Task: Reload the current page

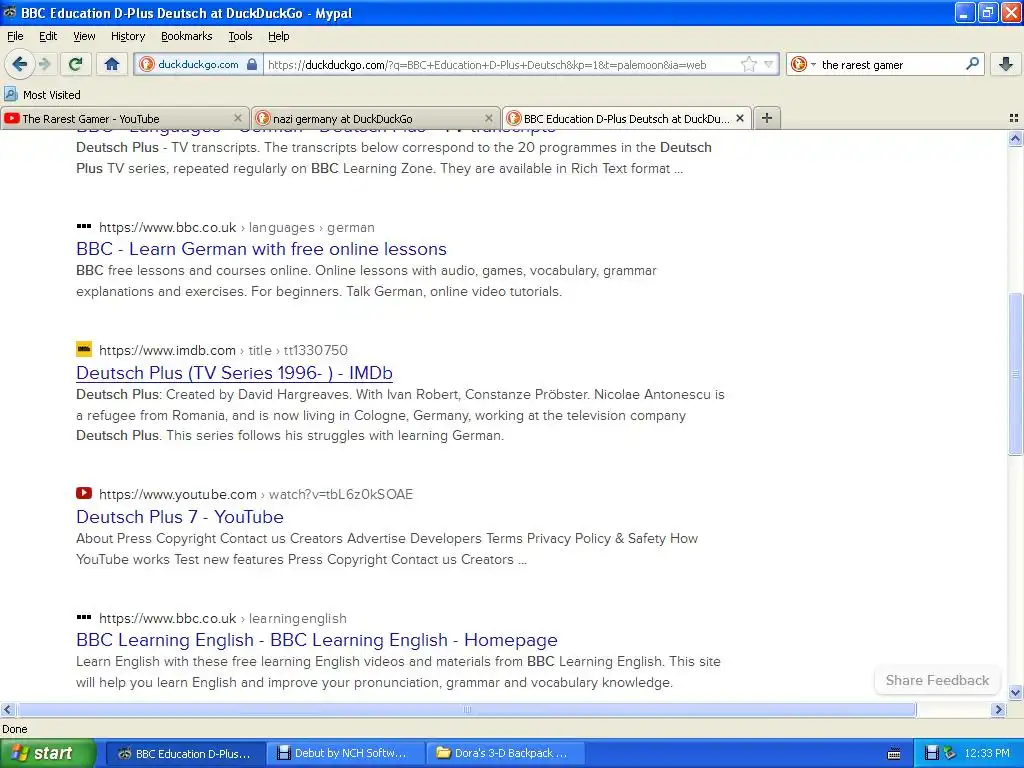Action: 76,64
